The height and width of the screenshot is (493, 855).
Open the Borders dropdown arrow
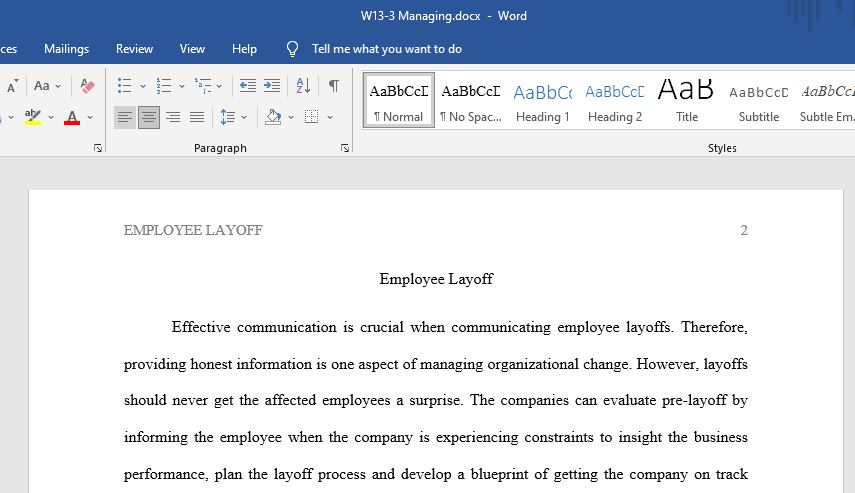pos(330,117)
